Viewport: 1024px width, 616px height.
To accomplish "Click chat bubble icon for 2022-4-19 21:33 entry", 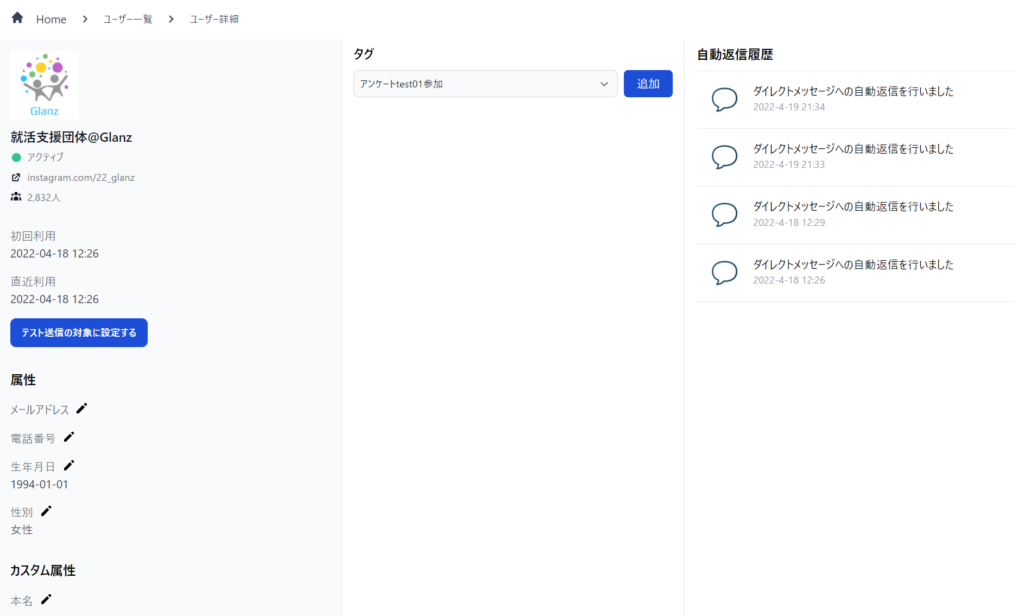I will click(724, 157).
